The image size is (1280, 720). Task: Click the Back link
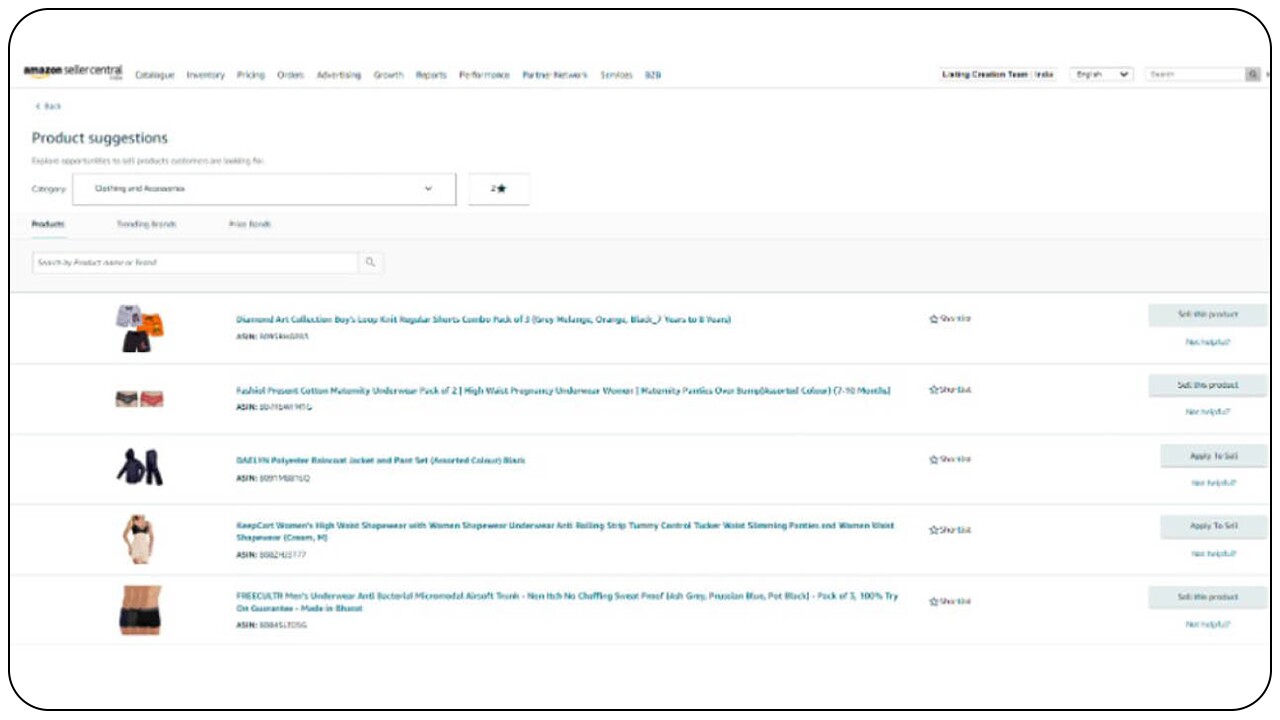click(48, 106)
